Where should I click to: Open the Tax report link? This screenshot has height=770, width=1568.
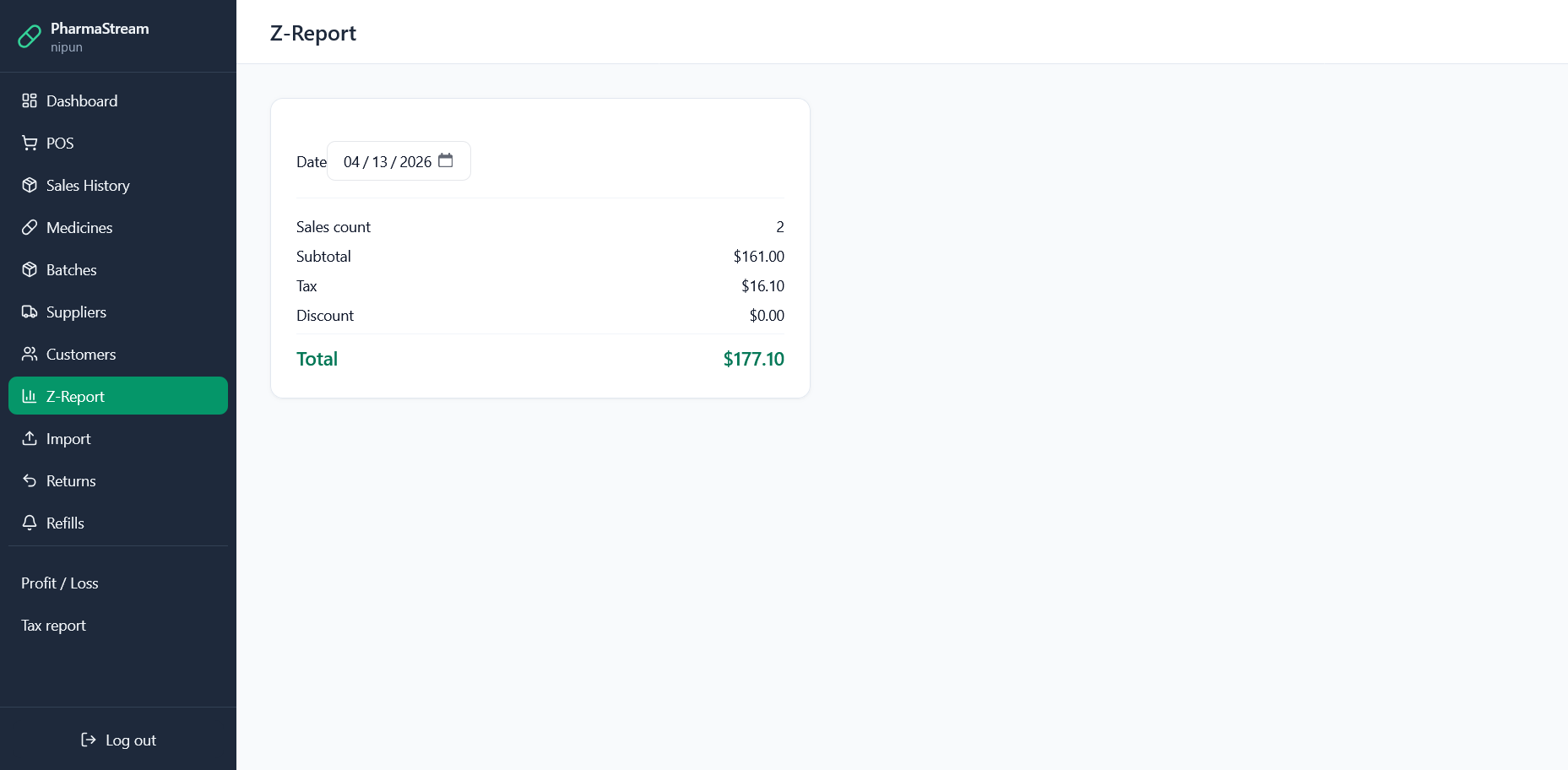click(x=53, y=626)
